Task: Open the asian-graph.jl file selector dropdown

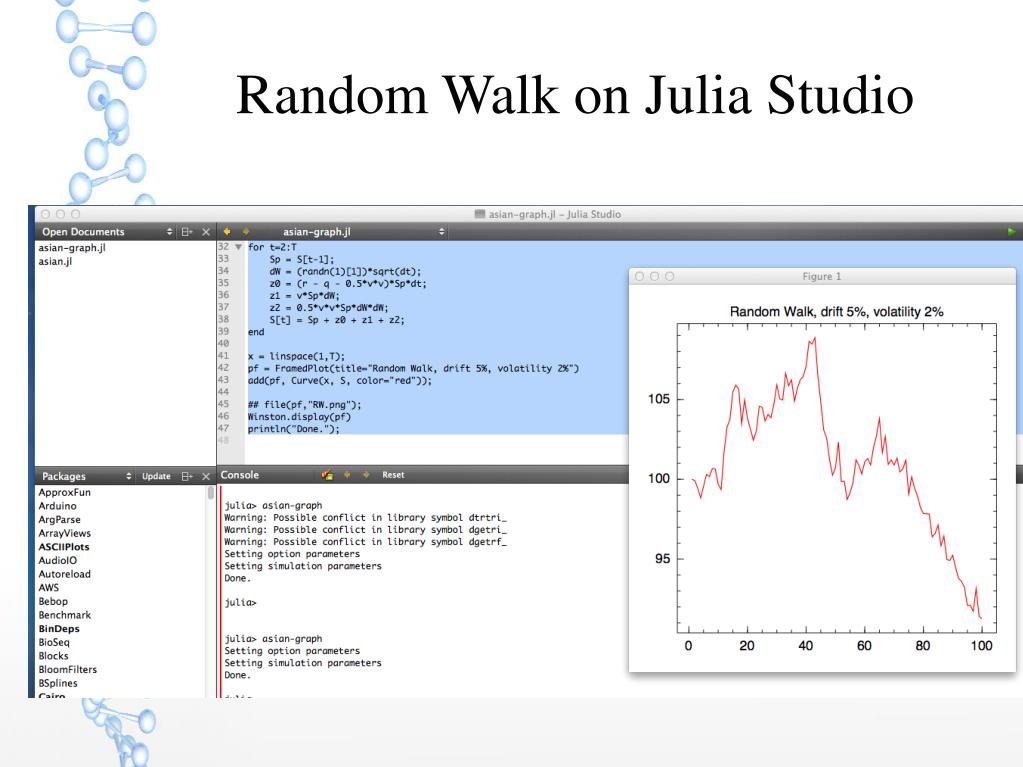Action: [x=442, y=232]
